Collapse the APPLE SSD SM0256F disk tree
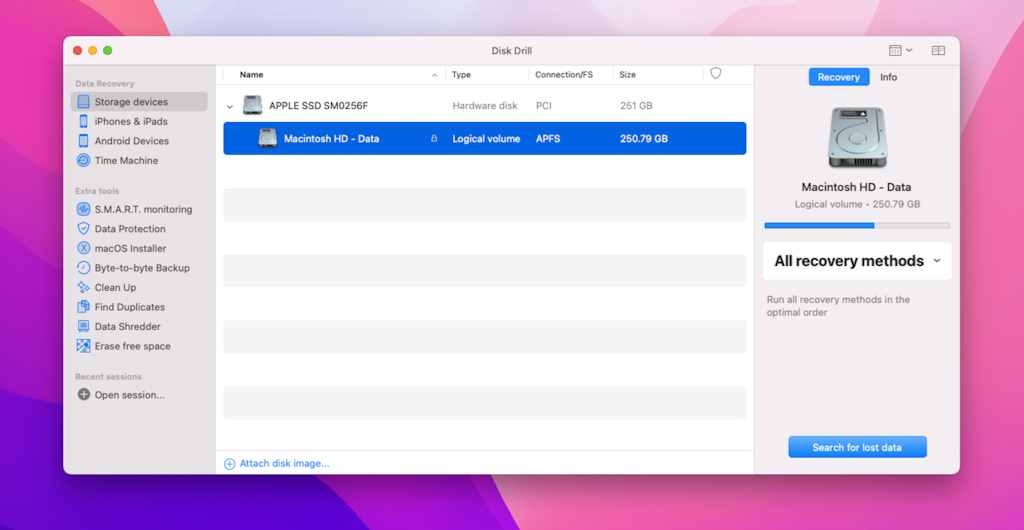 (x=230, y=106)
